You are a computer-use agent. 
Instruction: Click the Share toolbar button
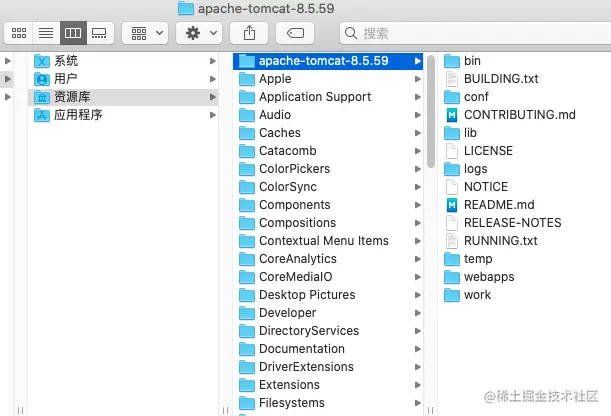[x=249, y=33]
